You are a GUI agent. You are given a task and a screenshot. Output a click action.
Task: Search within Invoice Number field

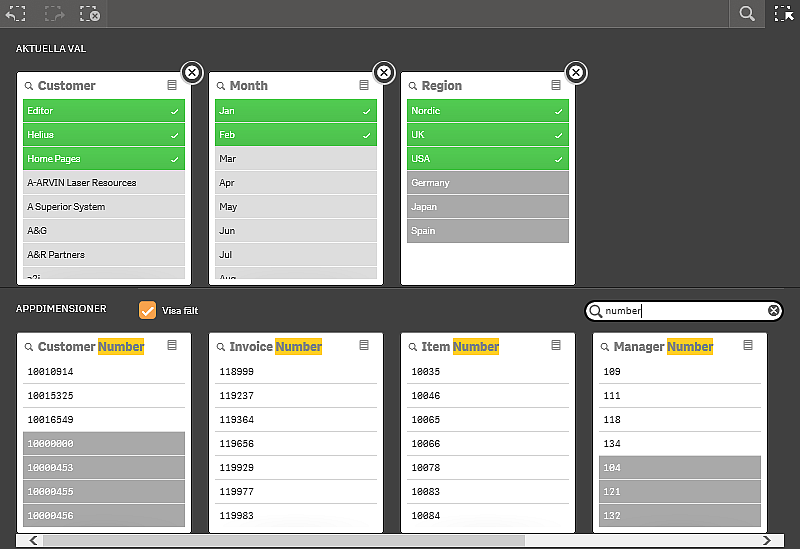click(x=221, y=347)
